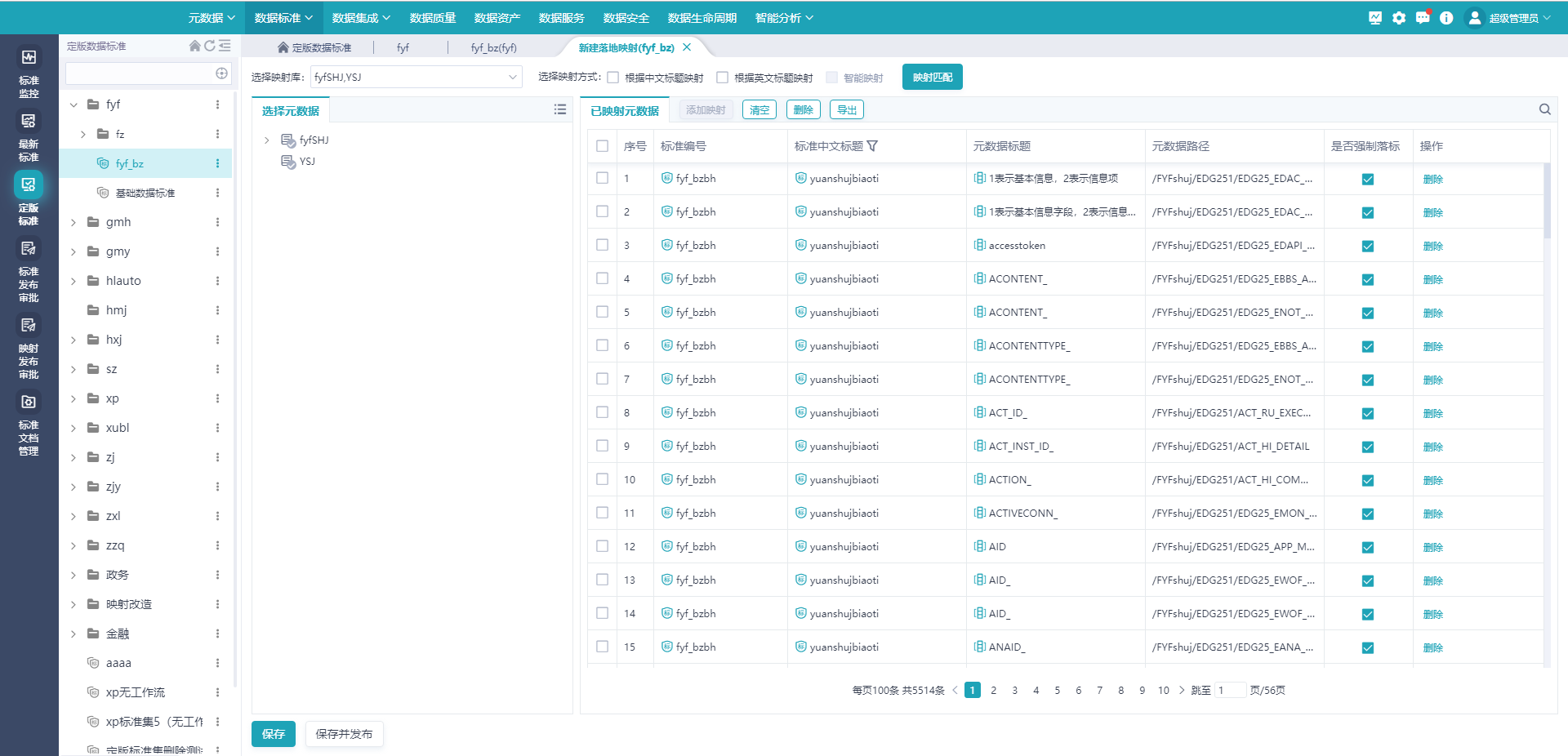Open 标准文档管理 in the sidebar
Image resolution: width=1568 pixels, height=756 pixels.
pos(29,424)
